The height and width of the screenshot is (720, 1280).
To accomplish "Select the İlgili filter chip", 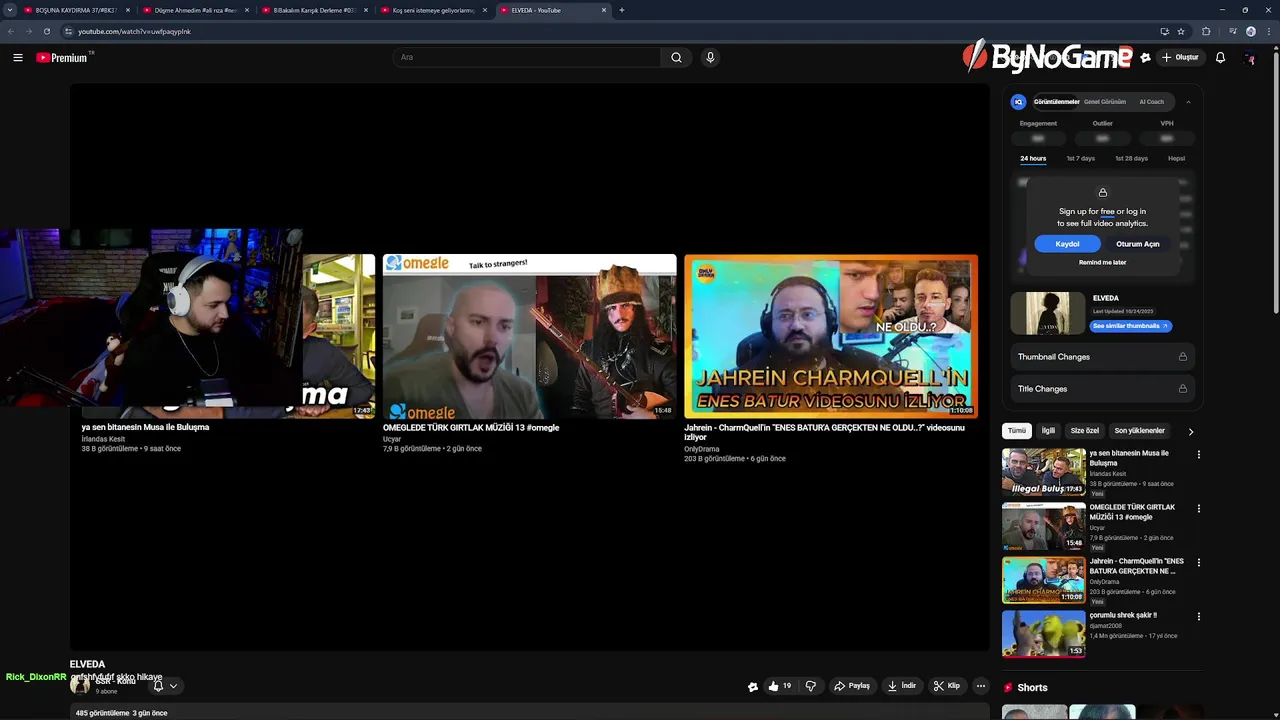I will tap(1048, 431).
